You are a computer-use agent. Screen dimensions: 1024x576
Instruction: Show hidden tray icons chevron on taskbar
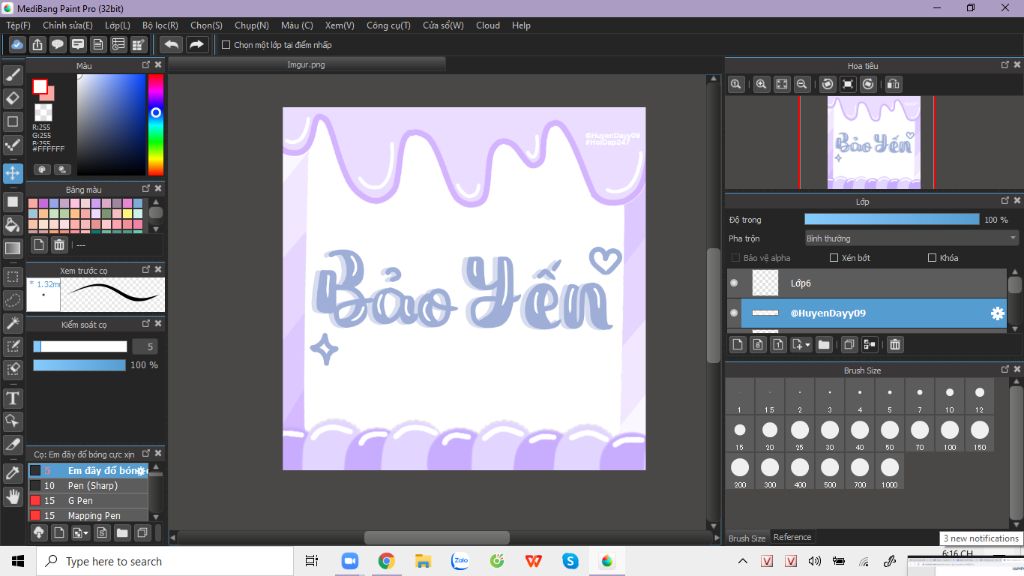point(743,561)
